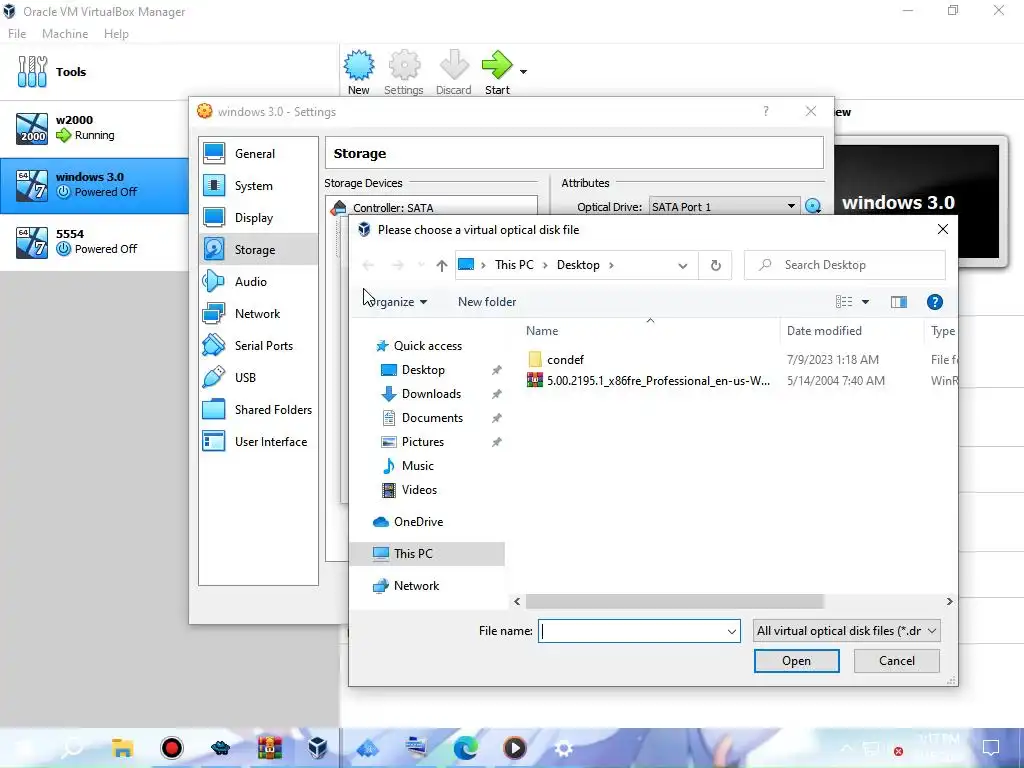Click the Search Desktop field

pyautogui.click(x=844, y=265)
